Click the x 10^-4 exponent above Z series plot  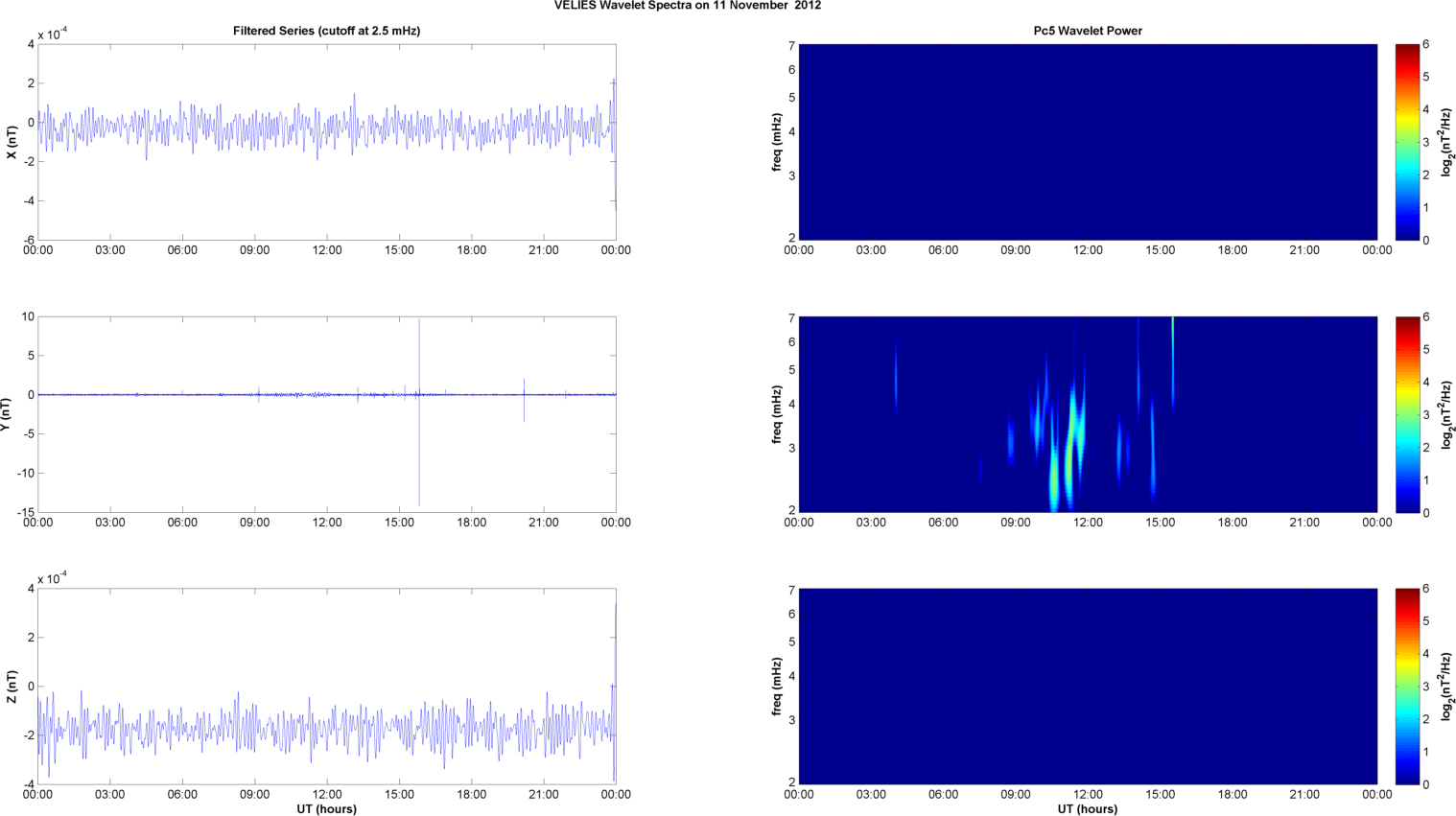(53, 578)
